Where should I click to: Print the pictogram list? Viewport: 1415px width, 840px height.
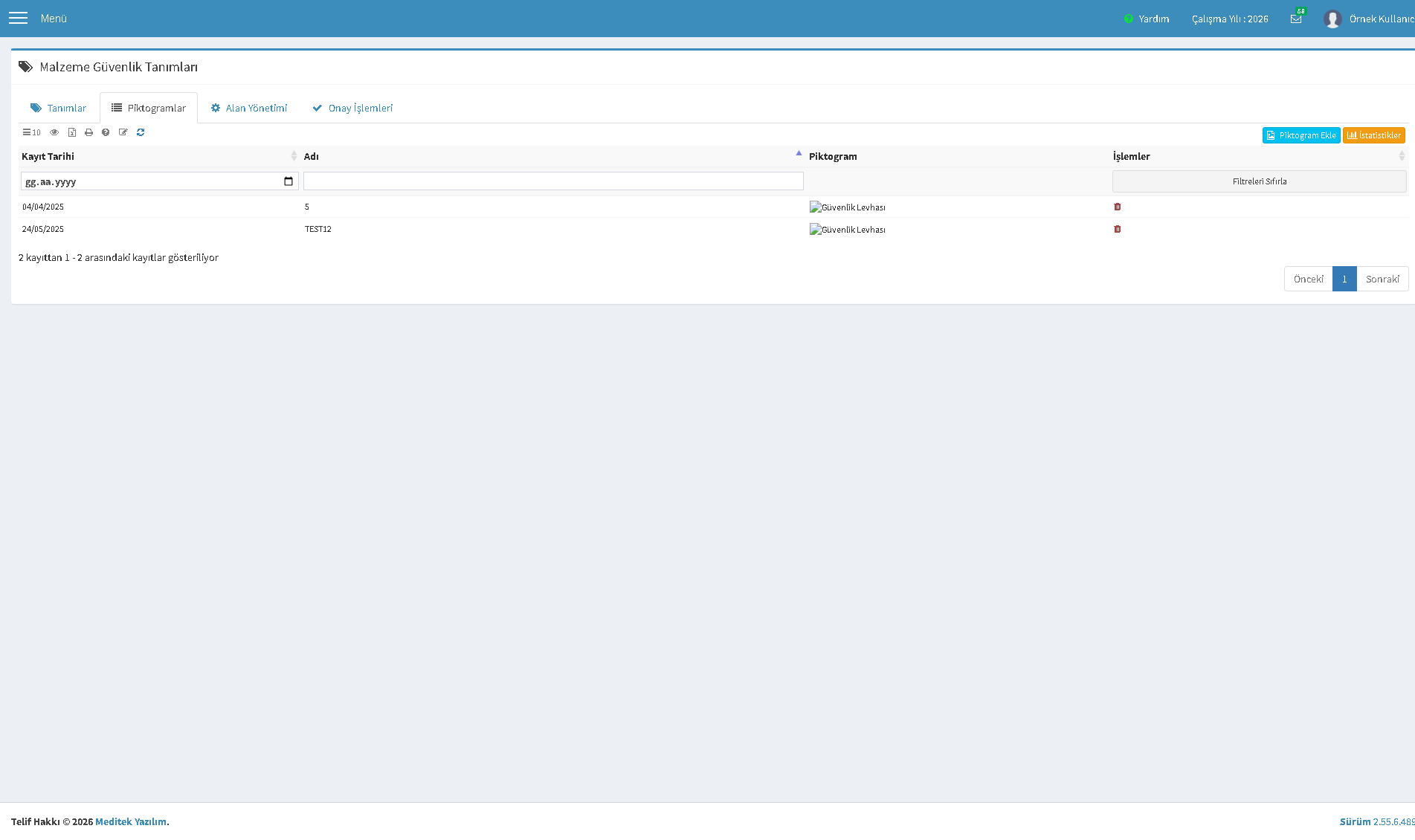click(88, 132)
